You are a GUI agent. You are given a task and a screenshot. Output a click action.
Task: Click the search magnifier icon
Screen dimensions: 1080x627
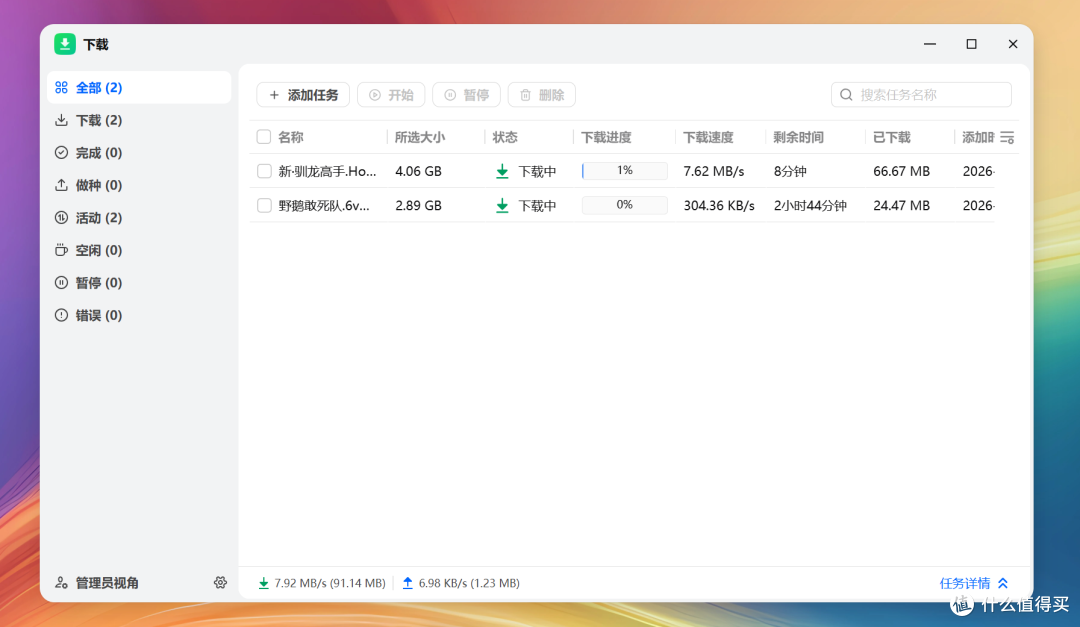[x=847, y=95]
